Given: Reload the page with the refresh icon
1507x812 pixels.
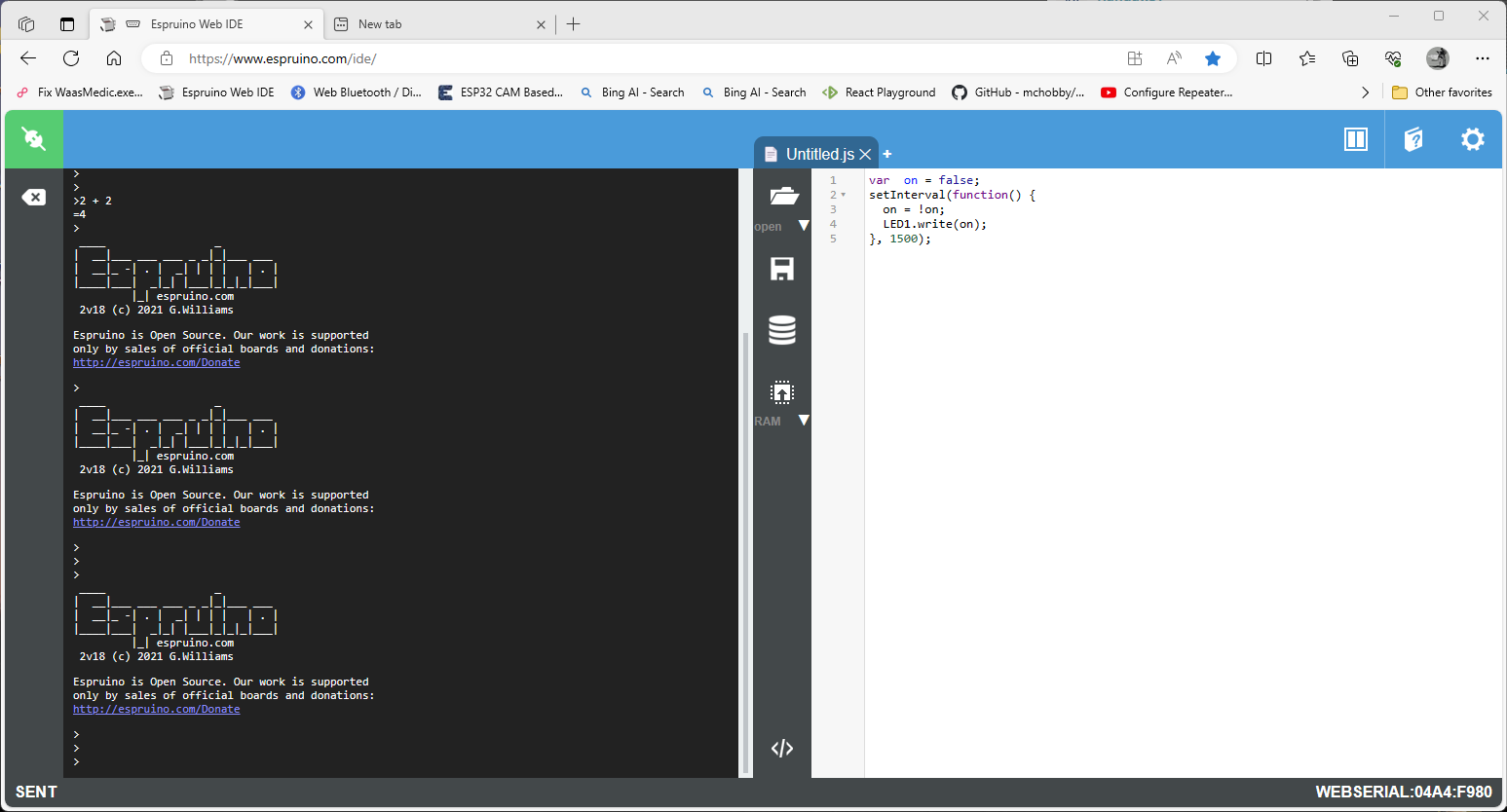Looking at the screenshot, I should [x=71, y=58].
